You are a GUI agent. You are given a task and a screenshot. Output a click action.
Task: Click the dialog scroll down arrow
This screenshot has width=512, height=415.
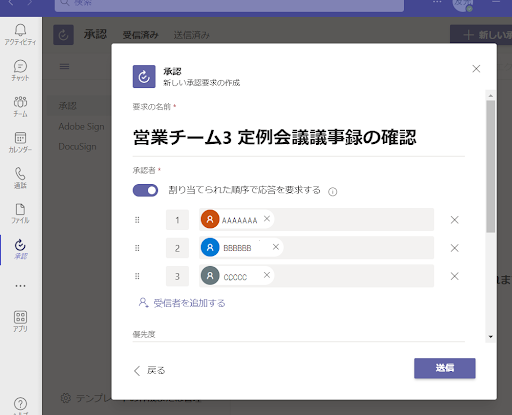point(490,337)
